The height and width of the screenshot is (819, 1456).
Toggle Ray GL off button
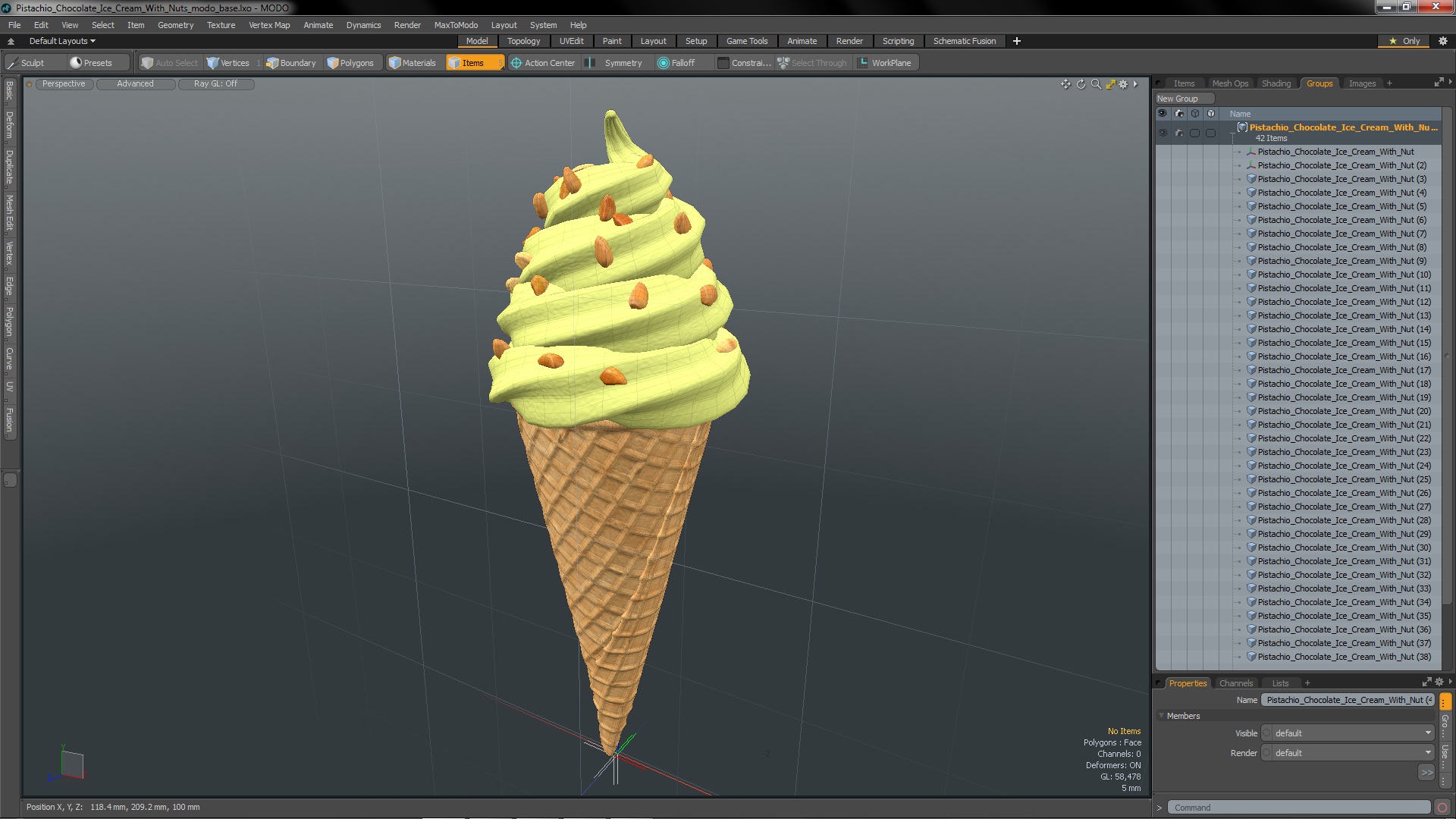click(x=215, y=84)
